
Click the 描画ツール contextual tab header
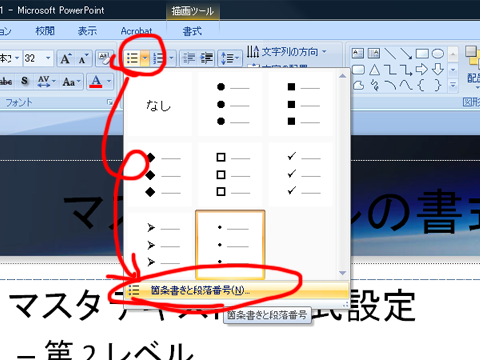(193, 11)
